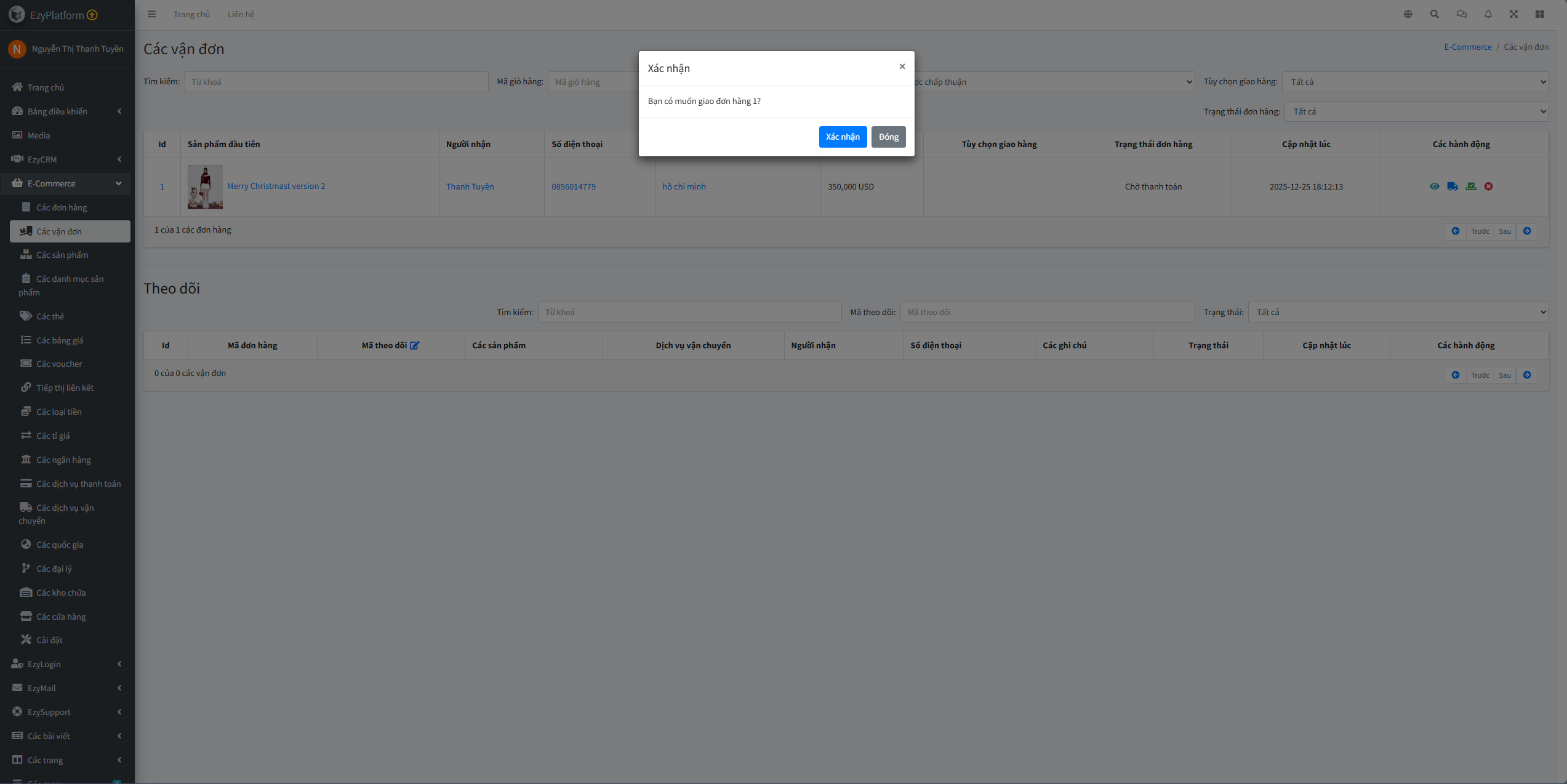Toggle fullscreen with the expand arrows icon
This screenshot has width=1567, height=784.
click(1513, 14)
